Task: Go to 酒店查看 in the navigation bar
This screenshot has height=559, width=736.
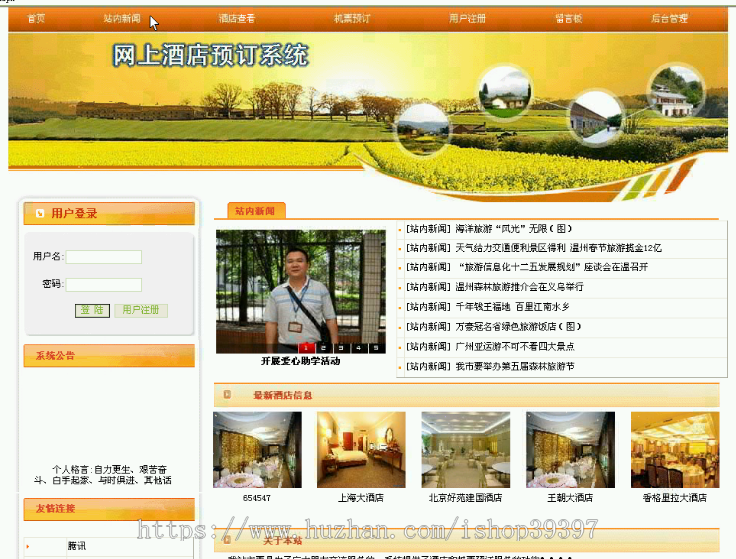Action: pyautogui.click(x=237, y=19)
